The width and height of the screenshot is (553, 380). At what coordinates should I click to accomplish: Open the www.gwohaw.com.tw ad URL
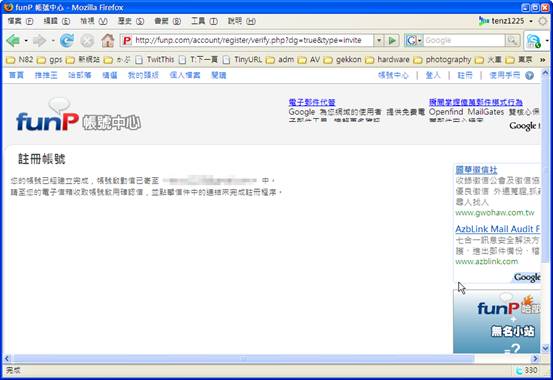coord(494,213)
